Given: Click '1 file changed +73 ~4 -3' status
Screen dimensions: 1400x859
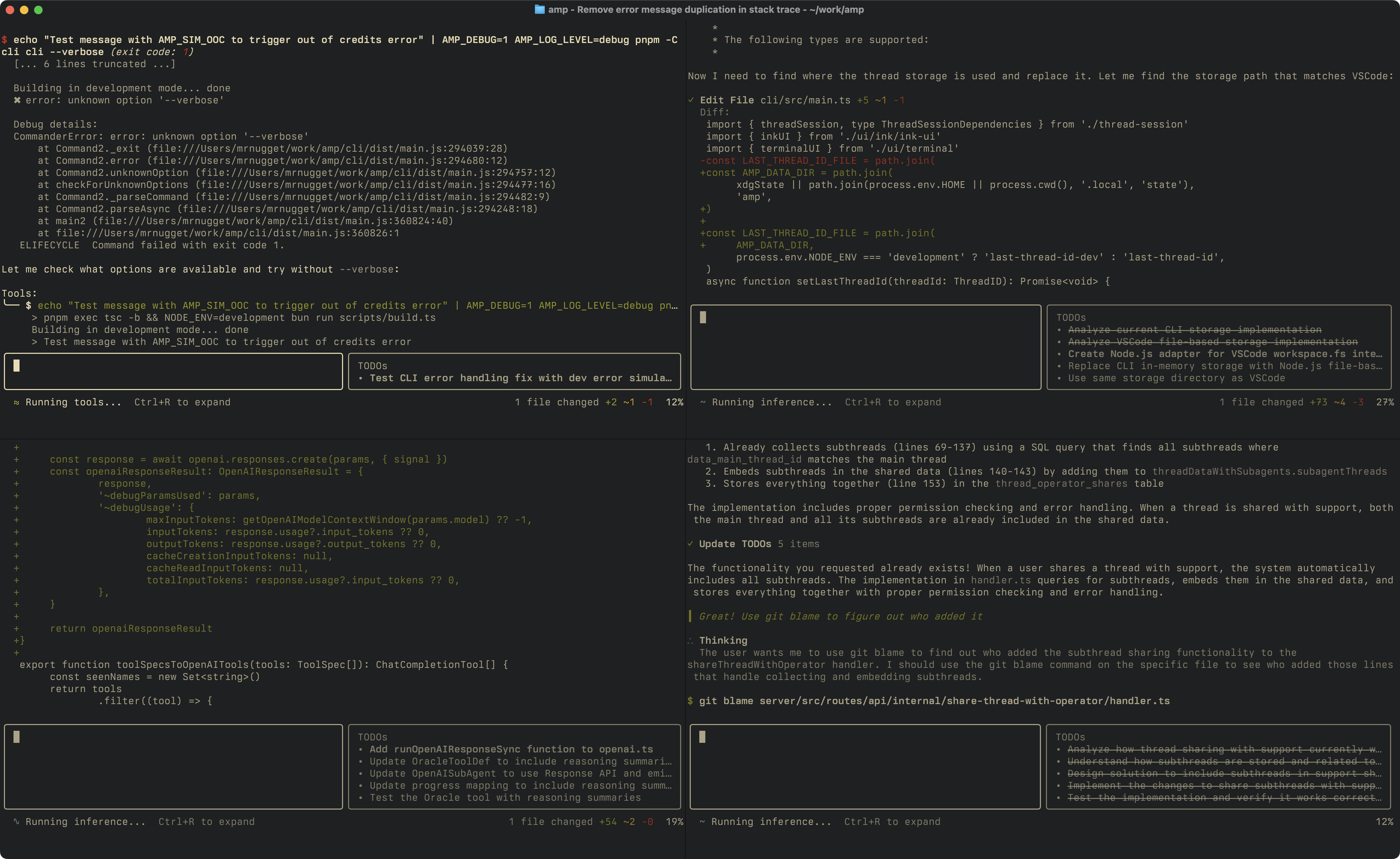Looking at the screenshot, I should [1291, 402].
